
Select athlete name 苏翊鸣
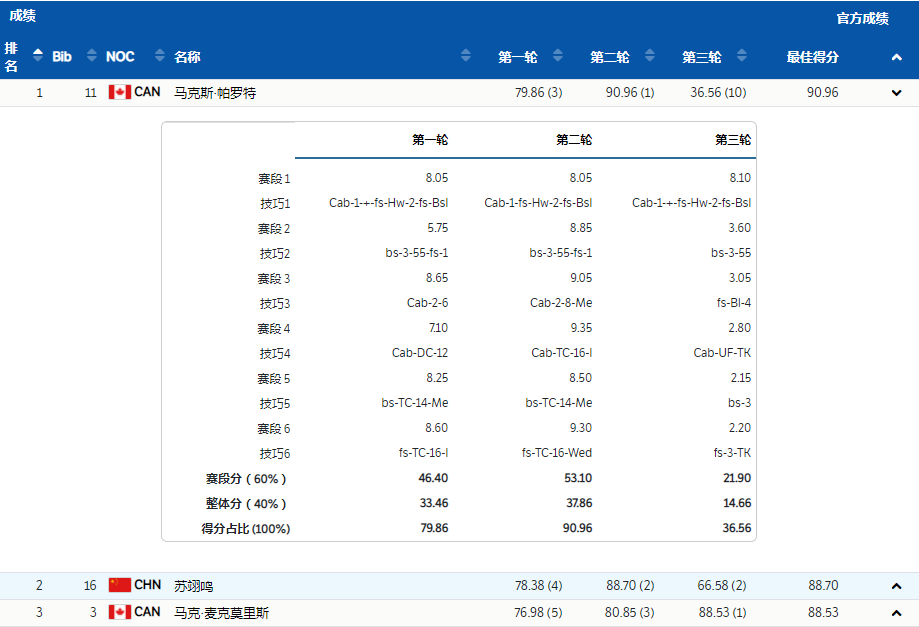(x=193, y=586)
